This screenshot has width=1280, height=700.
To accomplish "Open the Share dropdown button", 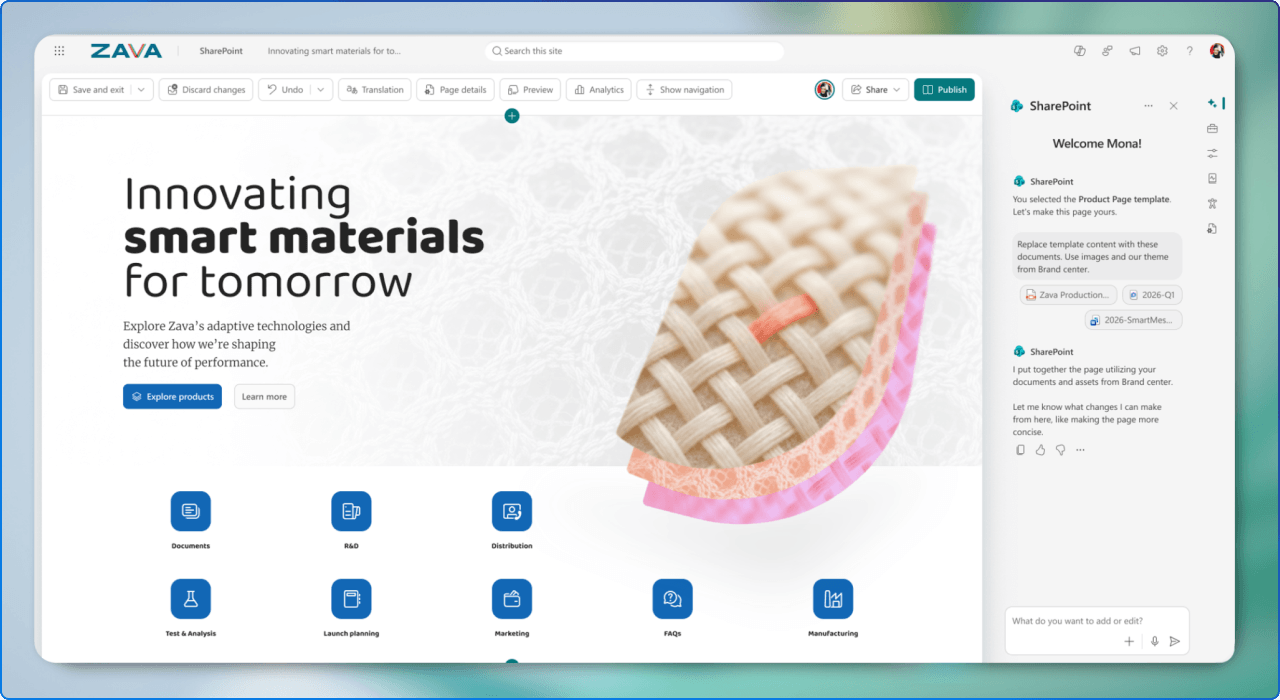I will (x=876, y=90).
